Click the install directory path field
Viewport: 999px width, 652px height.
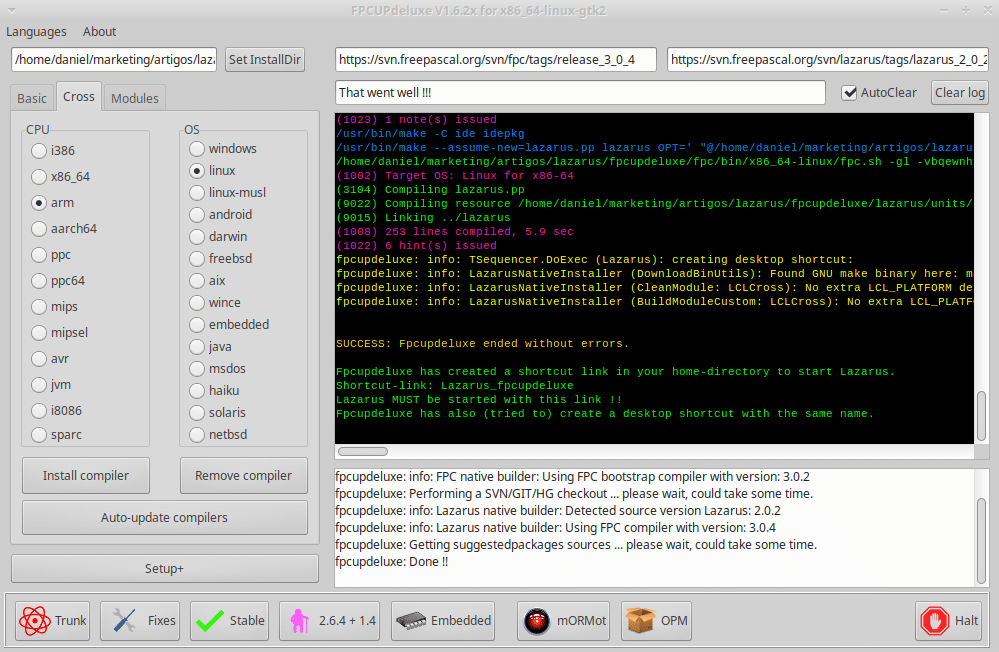pos(114,59)
